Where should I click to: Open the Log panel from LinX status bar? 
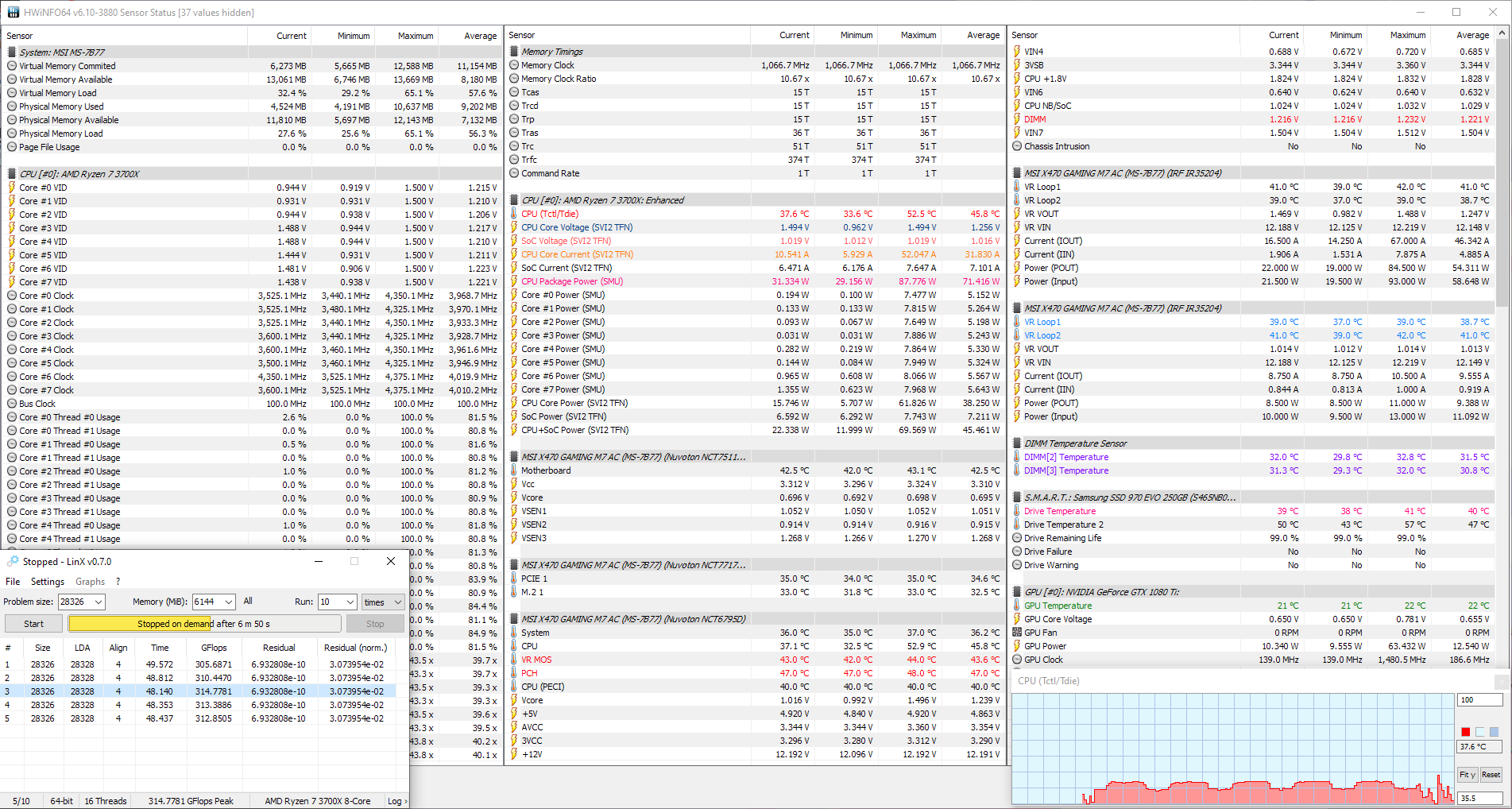pyautogui.click(x=396, y=801)
